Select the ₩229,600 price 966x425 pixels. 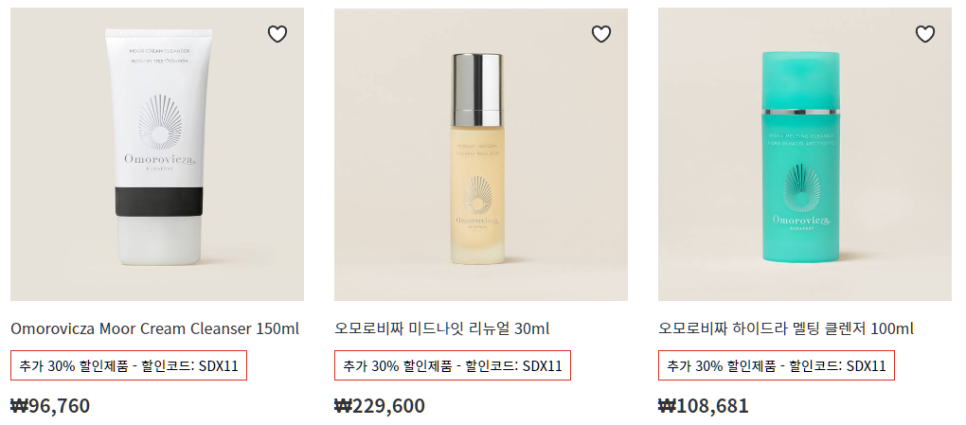tap(380, 406)
